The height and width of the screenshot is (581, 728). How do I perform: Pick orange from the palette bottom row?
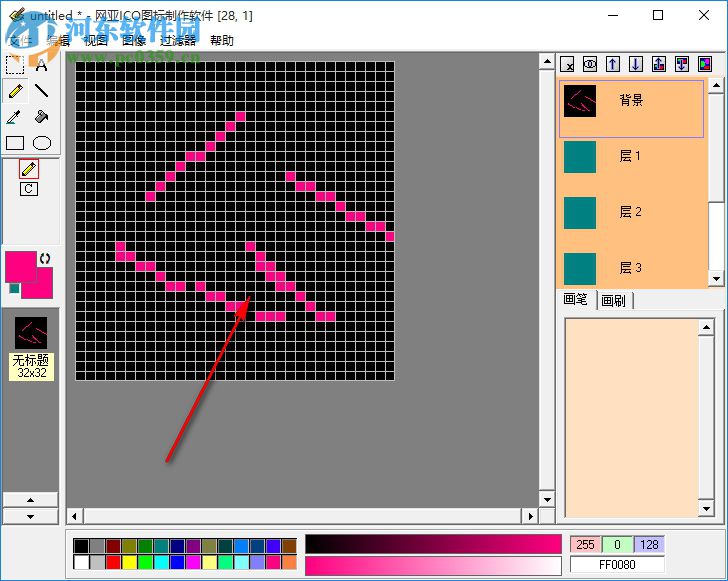tap(289, 562)
